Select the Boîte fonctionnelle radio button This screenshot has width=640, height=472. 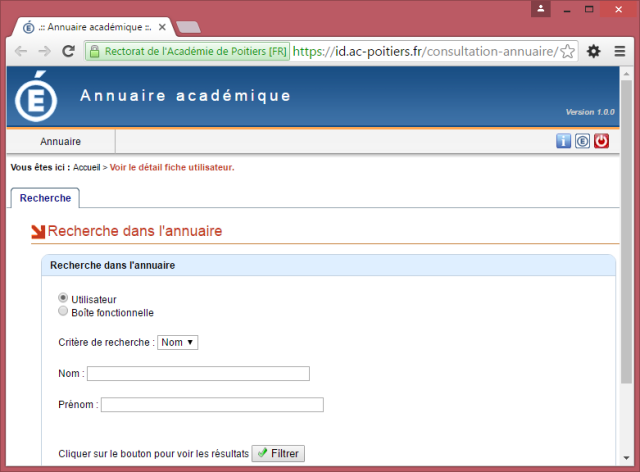click(x=64, y=311)
